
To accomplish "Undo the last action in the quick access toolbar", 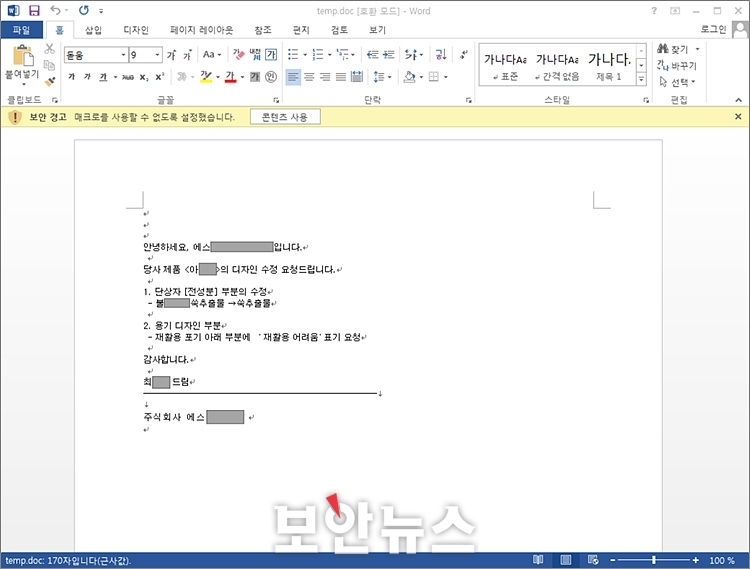I will pyautogui.click(x=55, y=11).
